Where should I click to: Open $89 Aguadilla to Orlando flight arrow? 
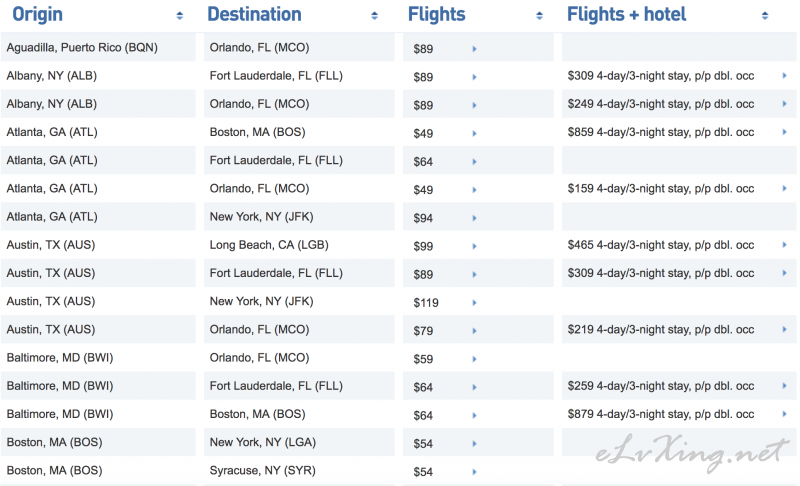[x=474, y=49]
